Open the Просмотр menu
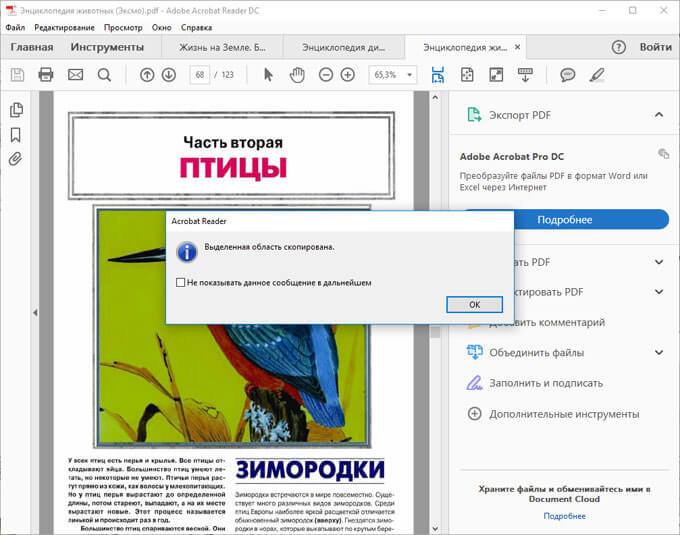Screen dimensions: 680x535 click(x=123, y=27)
